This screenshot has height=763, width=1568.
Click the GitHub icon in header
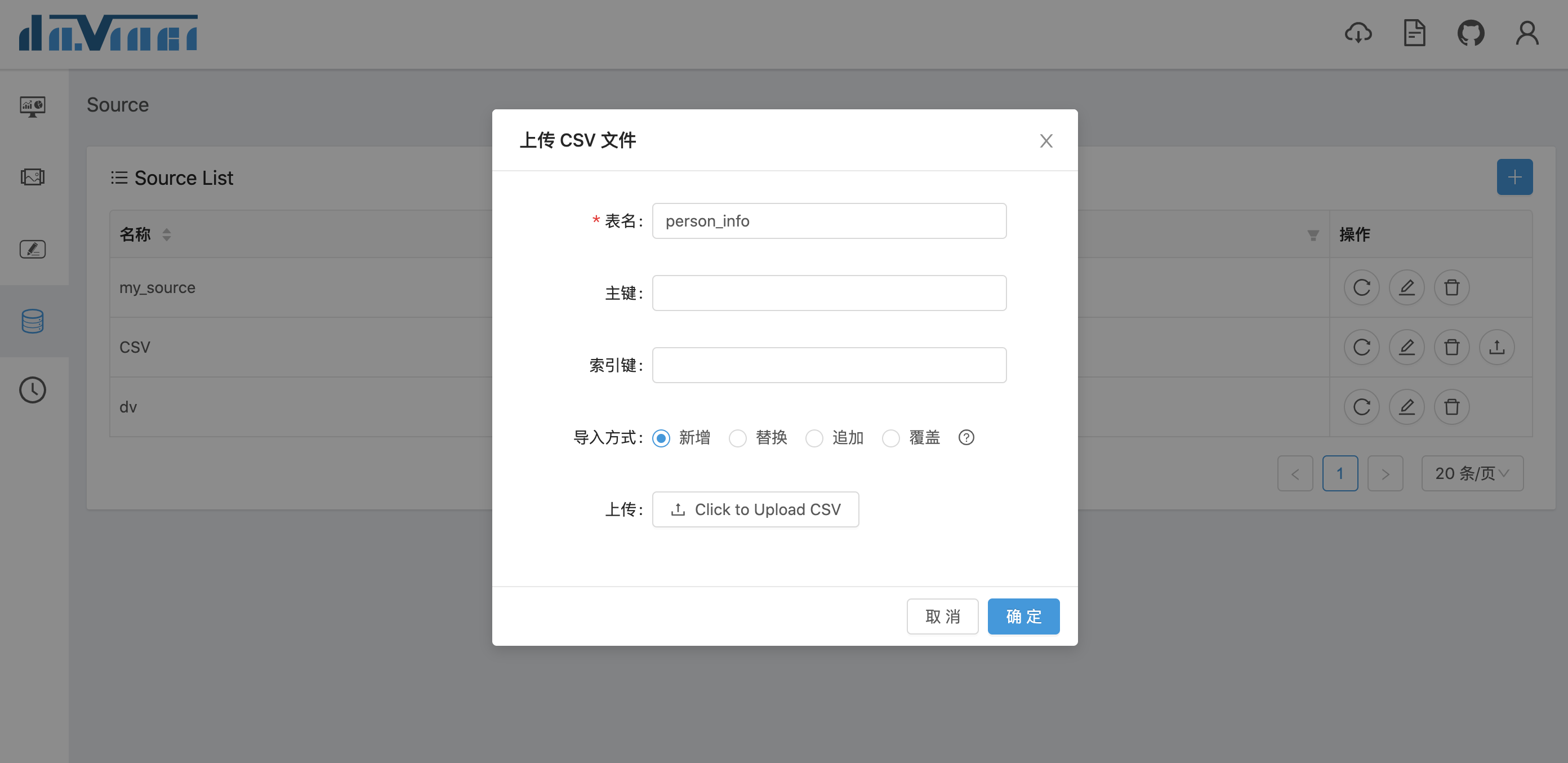(x=1470, y=33)
